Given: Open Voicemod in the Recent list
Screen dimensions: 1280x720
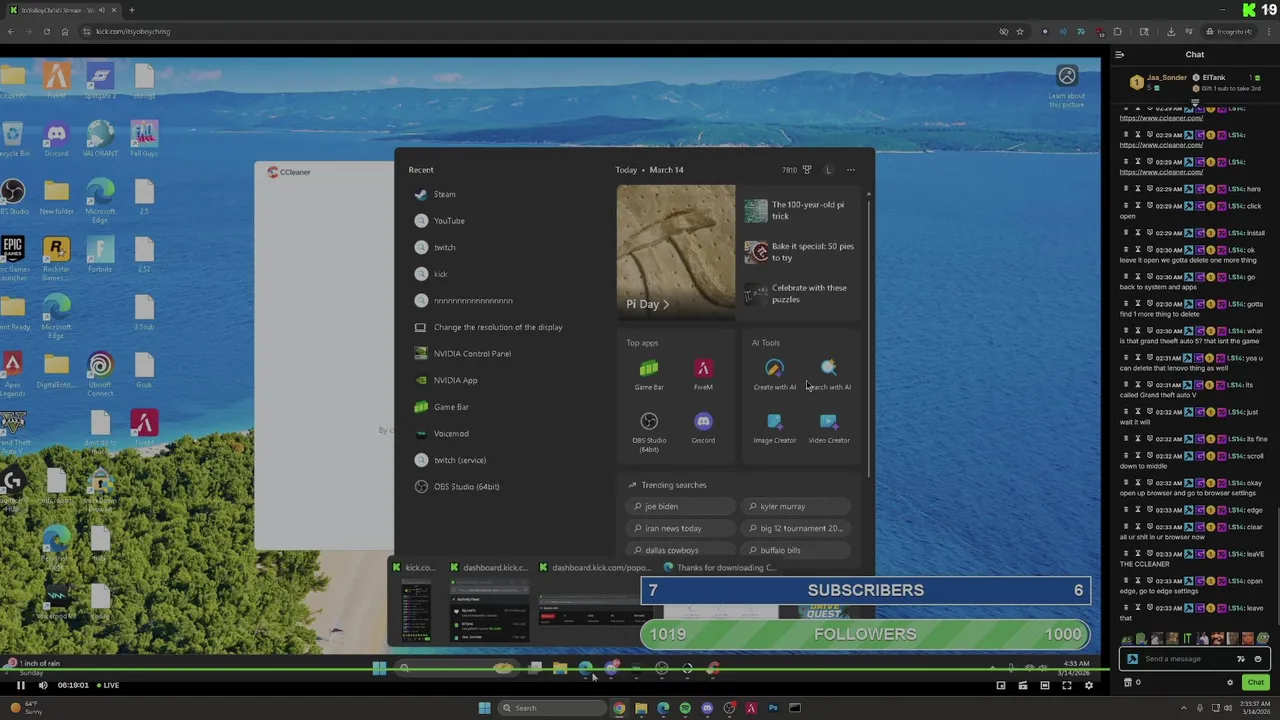Looking at the screenshot, I should pos(451,434).
